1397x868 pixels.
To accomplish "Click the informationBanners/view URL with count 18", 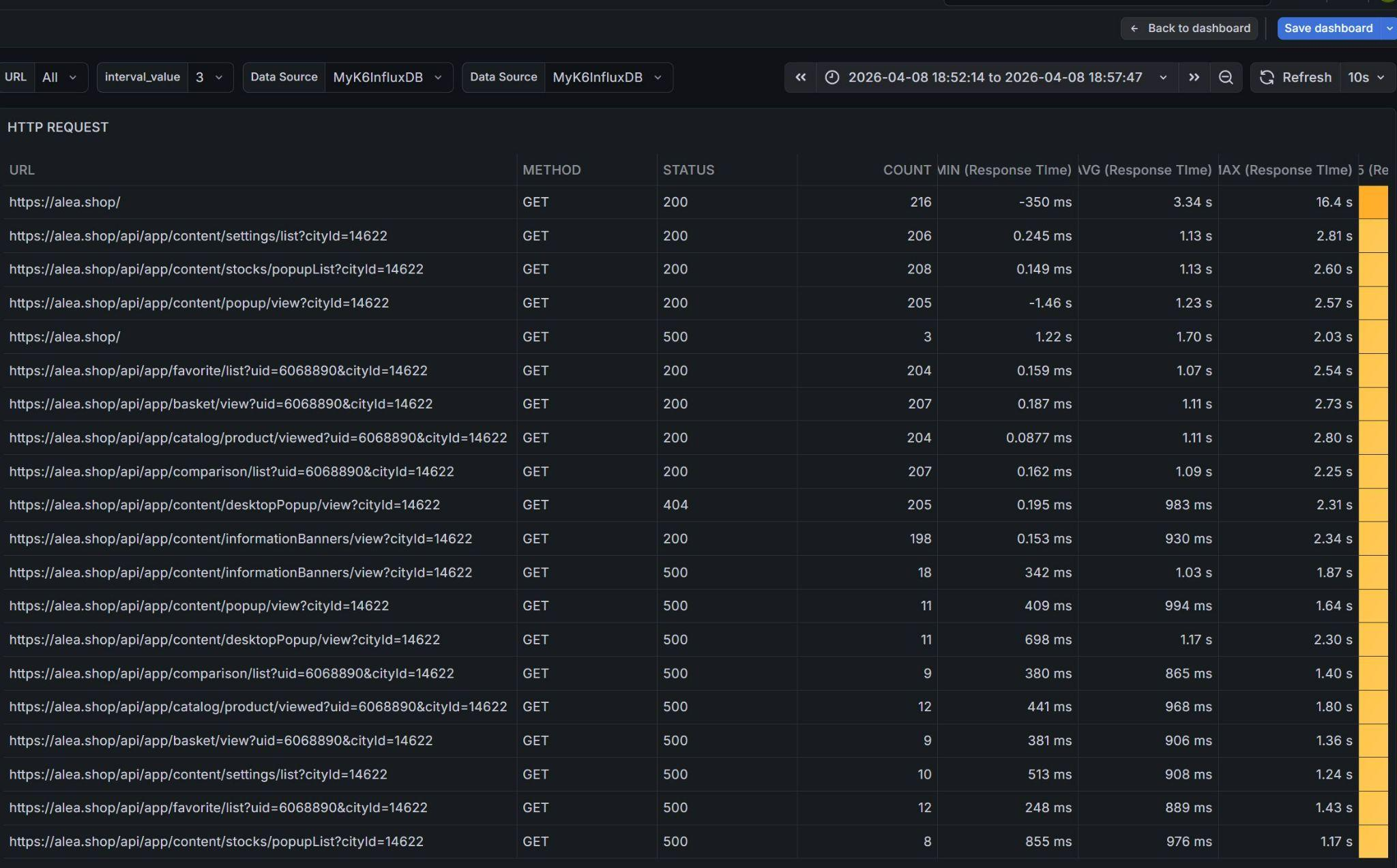I will click(241, 573).
